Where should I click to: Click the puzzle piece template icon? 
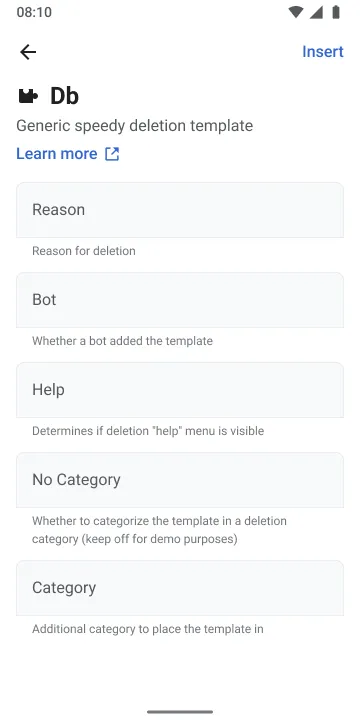point(28,96)
